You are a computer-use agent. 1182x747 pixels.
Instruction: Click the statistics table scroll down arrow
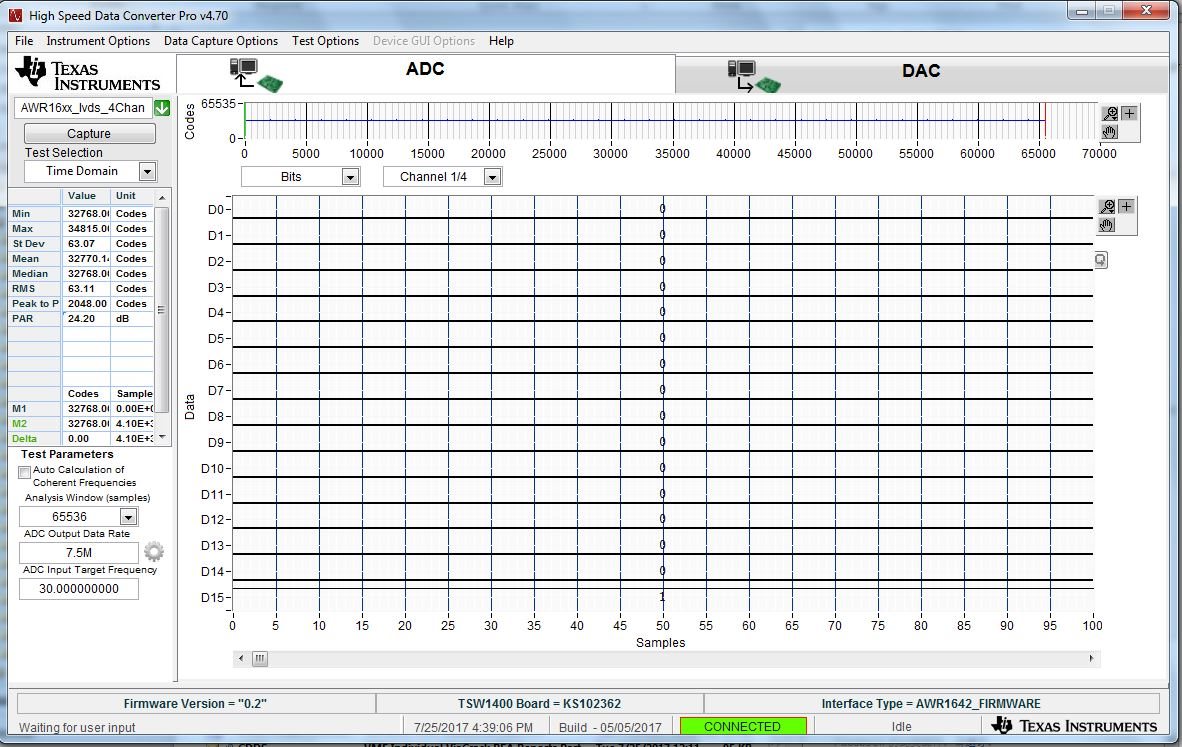pos(161,438)
